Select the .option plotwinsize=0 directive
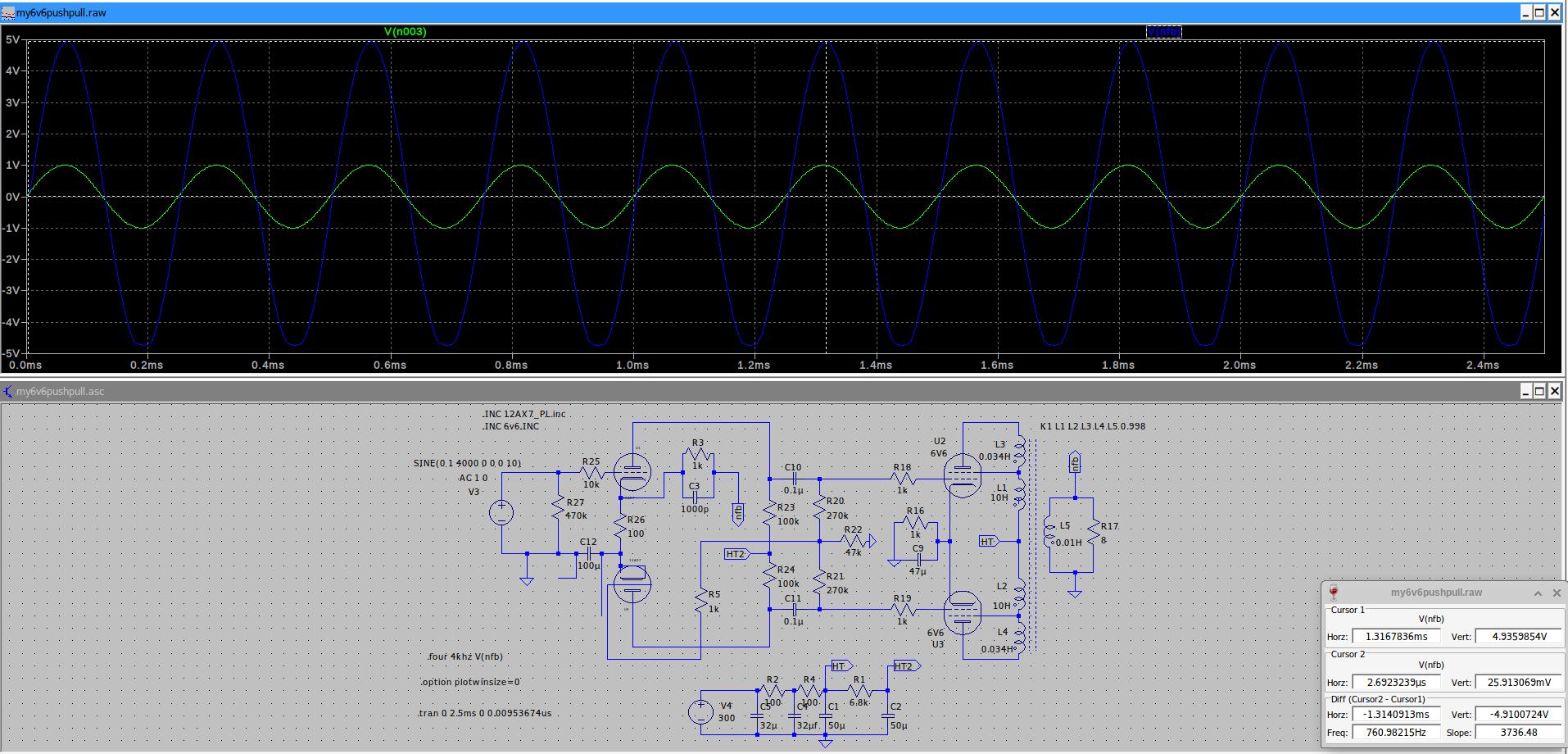Viewport: 1568px width, 754px height. (x=471, y=682)
